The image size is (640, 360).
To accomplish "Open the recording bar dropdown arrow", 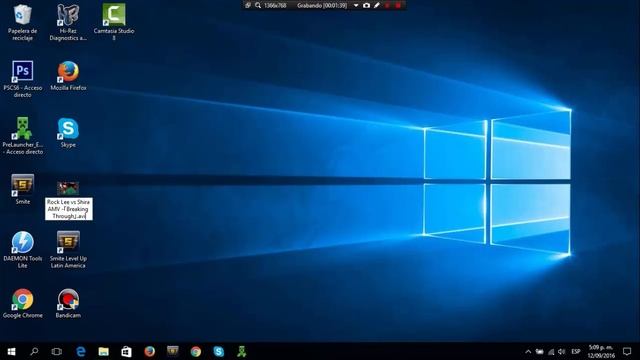I will coord(356,5).
